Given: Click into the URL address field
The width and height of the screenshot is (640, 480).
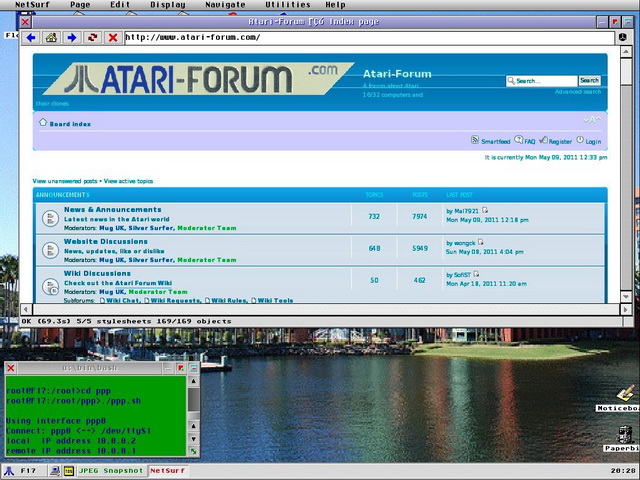Looking at the screenshot, I should pos(369,38).
